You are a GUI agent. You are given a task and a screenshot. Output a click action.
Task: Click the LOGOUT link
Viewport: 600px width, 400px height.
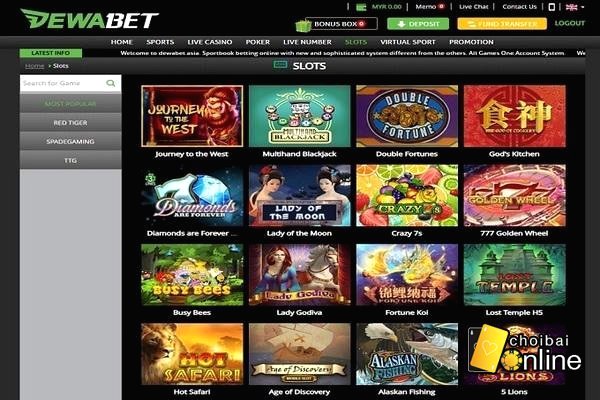pos(569,23)
